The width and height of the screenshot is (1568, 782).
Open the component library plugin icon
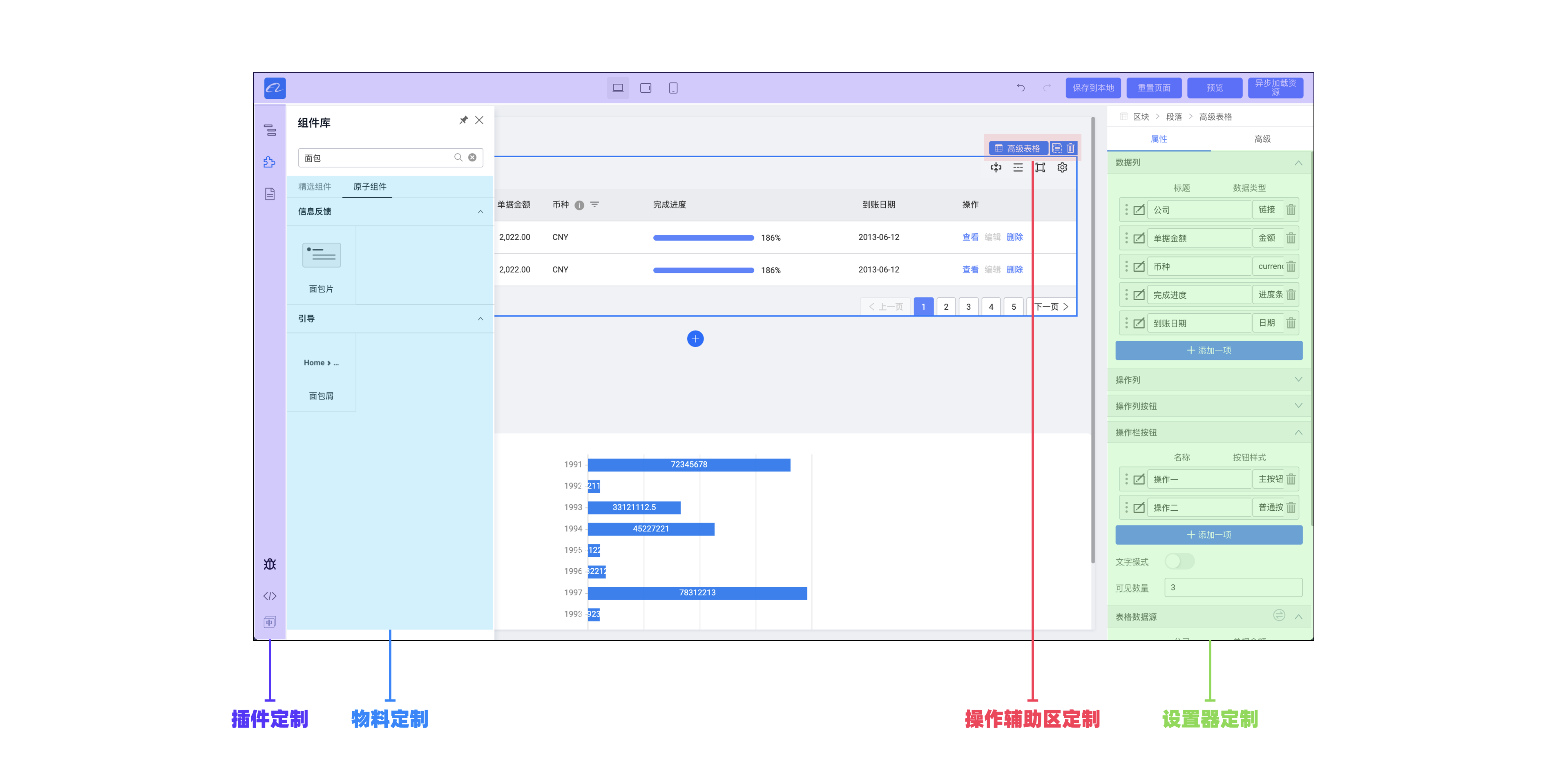click(x=270, y=162)
